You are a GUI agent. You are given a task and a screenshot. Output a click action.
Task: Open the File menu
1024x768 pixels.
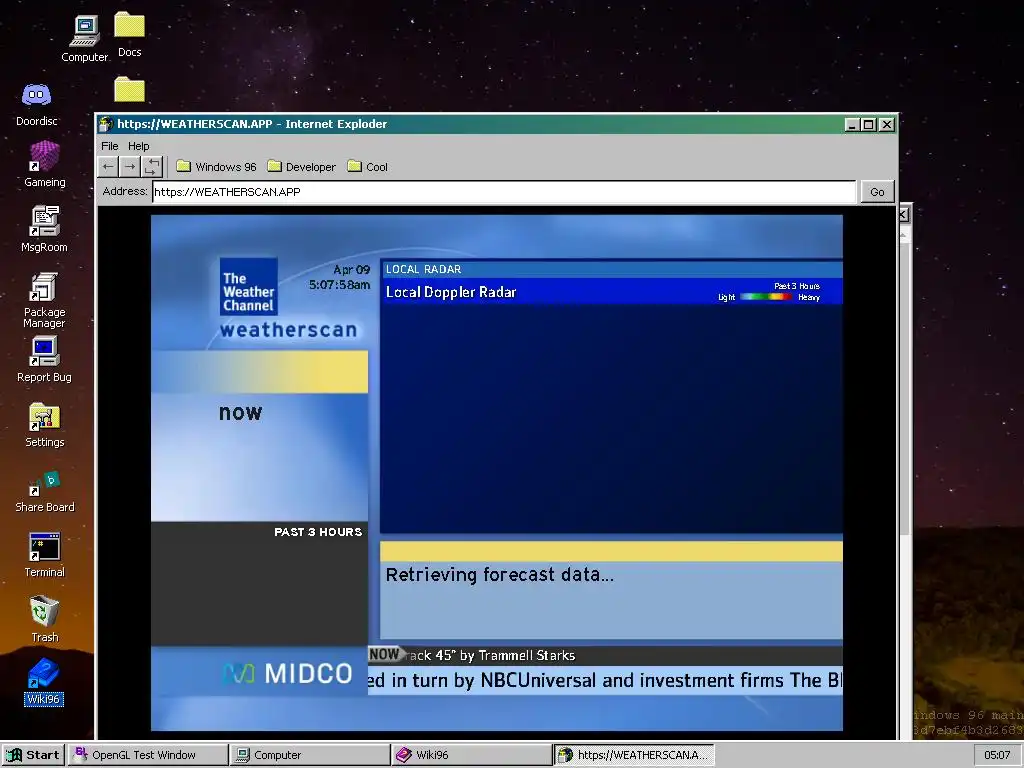point(110,146)
